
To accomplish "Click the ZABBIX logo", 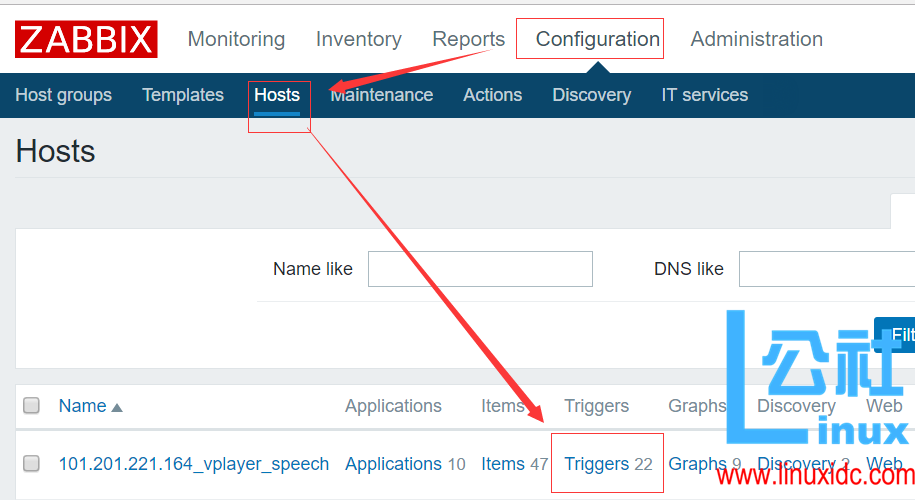I will click(x=86, y=39).
